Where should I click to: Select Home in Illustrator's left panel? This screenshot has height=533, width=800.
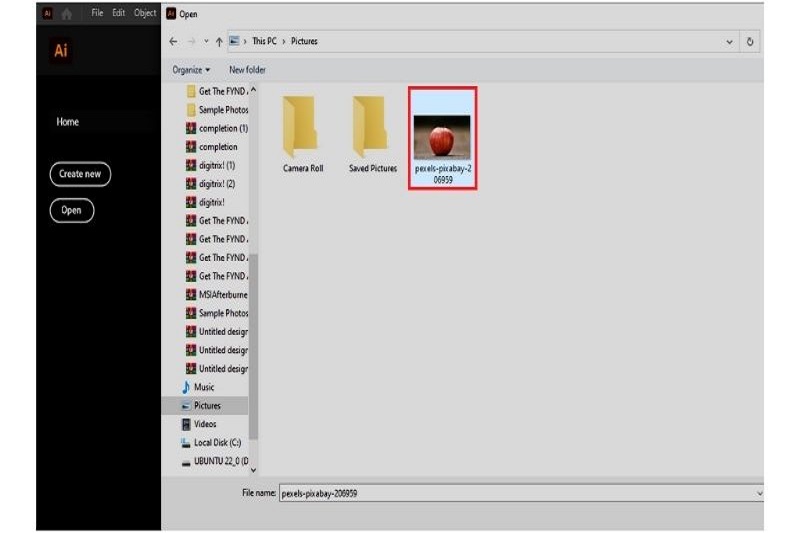67,122
